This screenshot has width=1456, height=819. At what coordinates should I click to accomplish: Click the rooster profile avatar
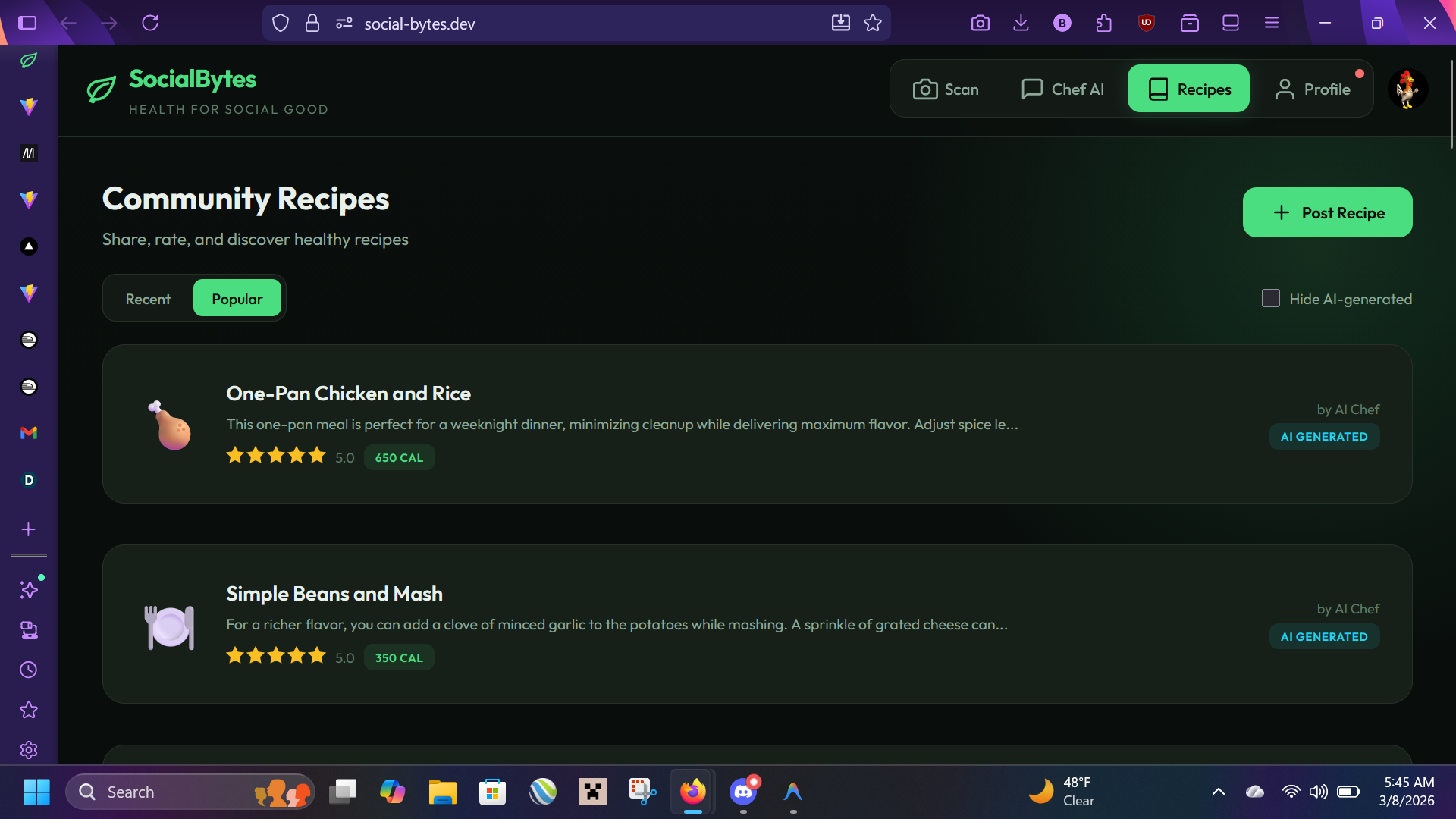coord(1407,89)
